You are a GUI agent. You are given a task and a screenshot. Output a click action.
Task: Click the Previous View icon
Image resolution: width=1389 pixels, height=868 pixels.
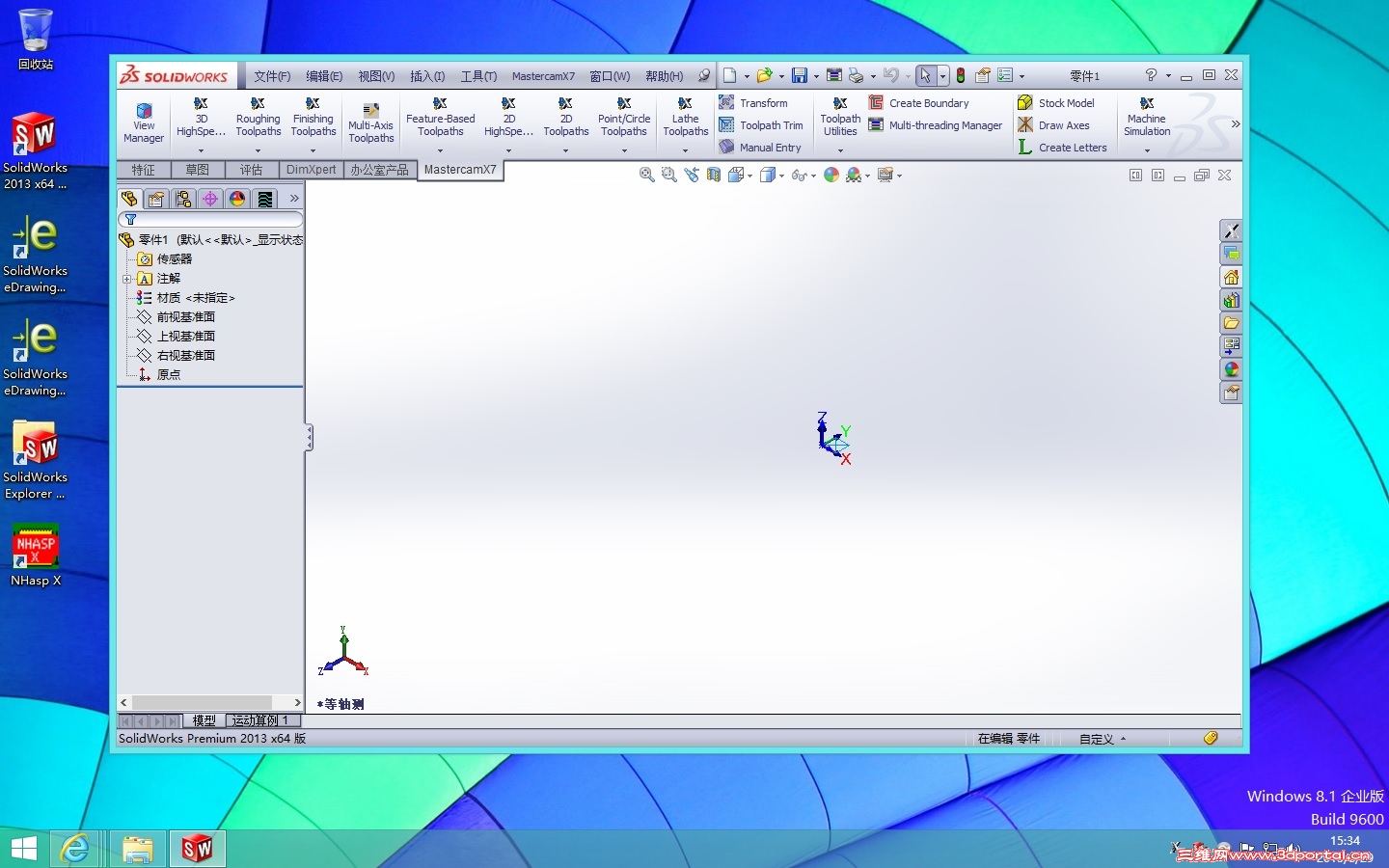click(x=692, y=175)
